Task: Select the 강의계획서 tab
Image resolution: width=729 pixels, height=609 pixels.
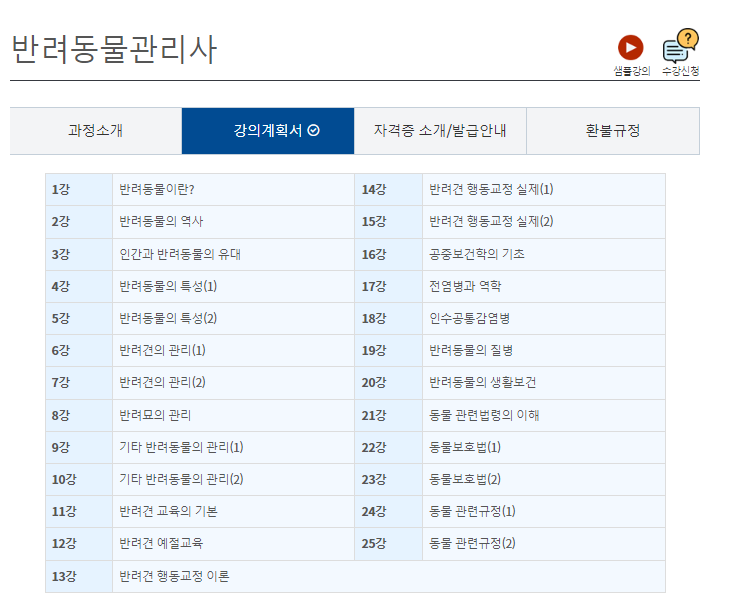Action: pyautogui.click(x=267, y=131)
